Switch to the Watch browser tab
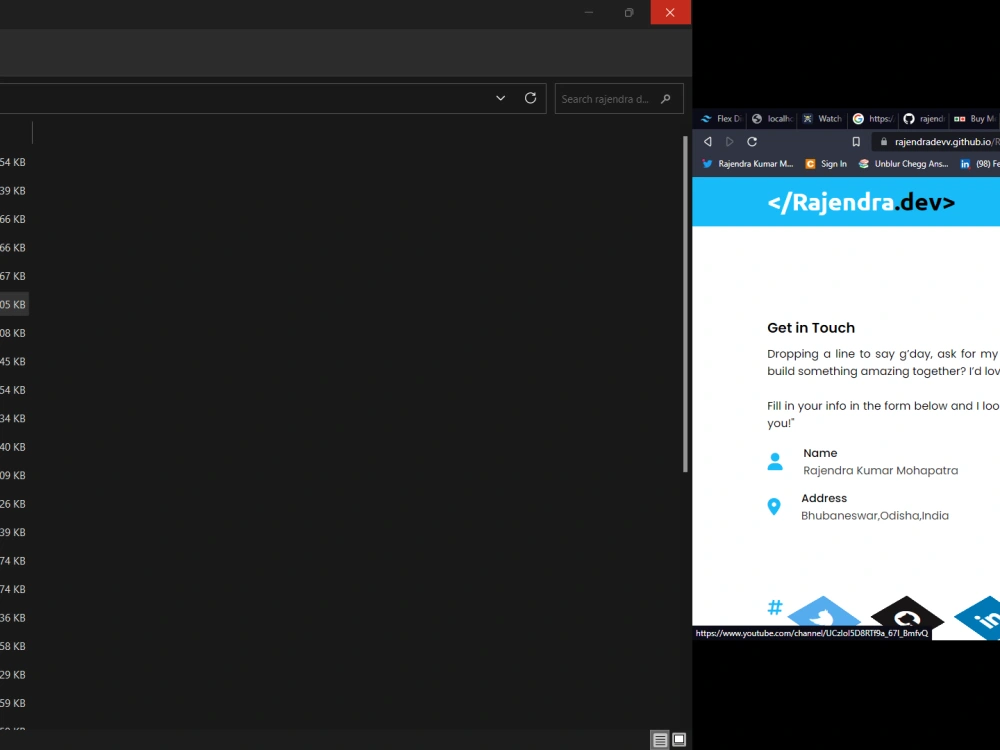The width and height of the screenshot is (1000, 750). point(822,119)
